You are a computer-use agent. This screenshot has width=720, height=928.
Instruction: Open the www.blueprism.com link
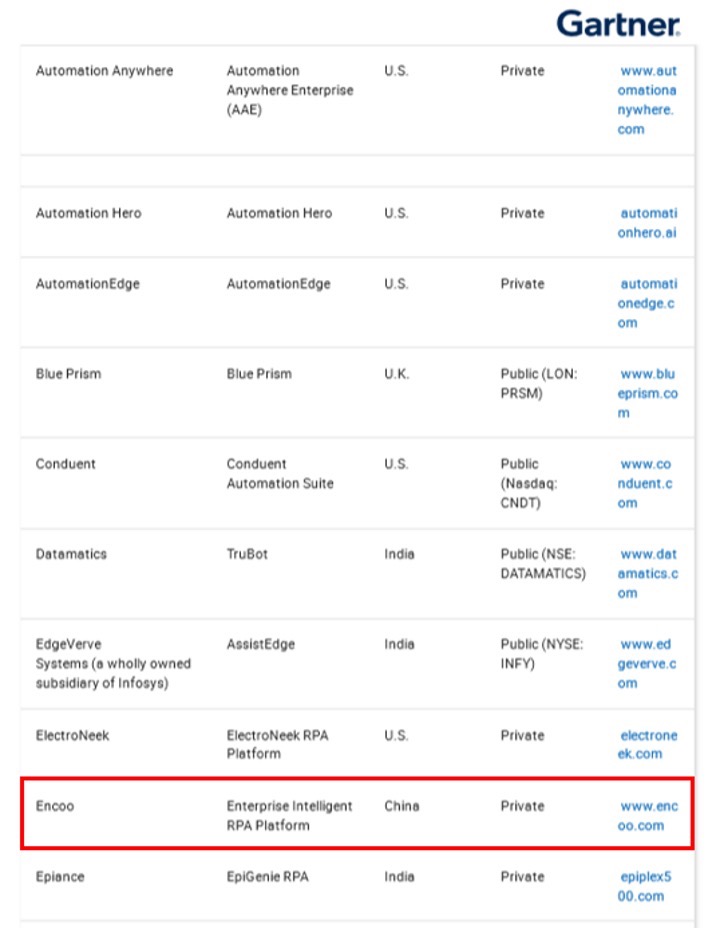(647, 393)
